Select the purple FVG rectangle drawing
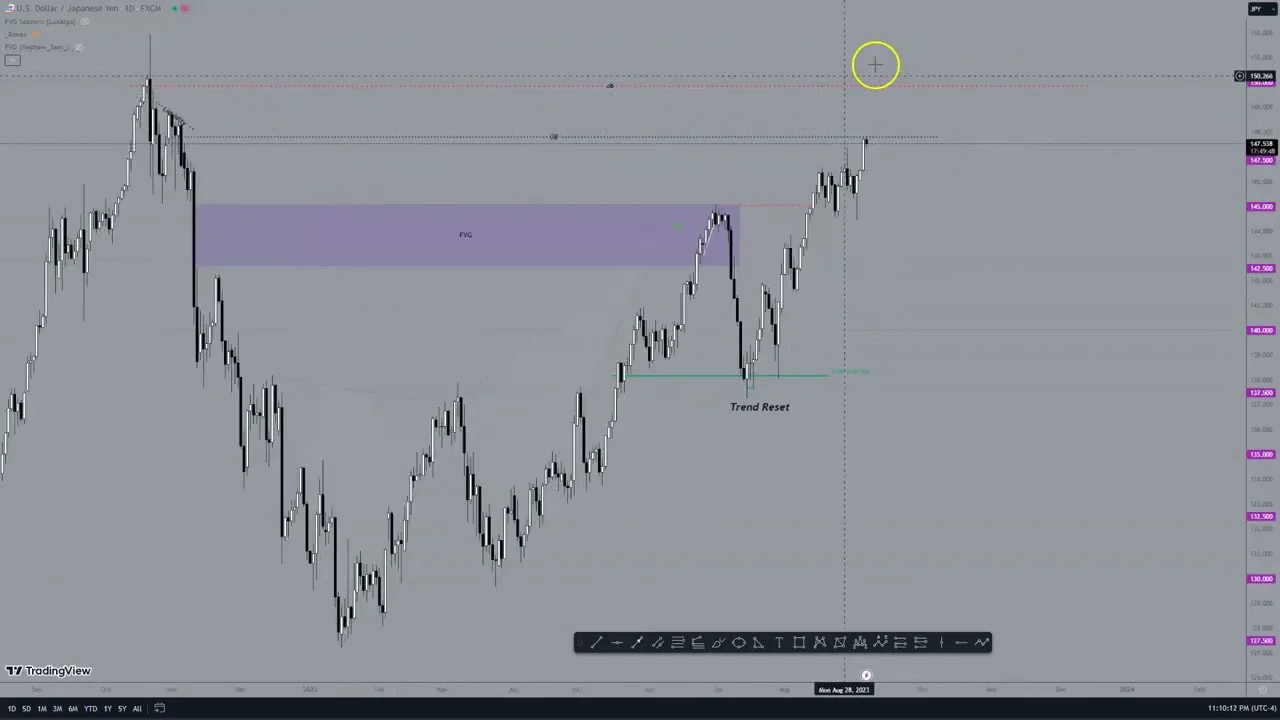 pyautogui.click(x=465, y=236)
